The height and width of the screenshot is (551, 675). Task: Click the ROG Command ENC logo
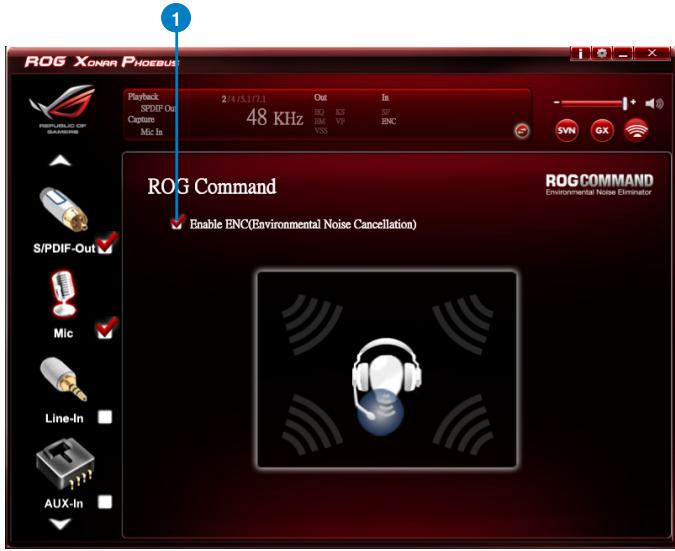tap(599, 185)
